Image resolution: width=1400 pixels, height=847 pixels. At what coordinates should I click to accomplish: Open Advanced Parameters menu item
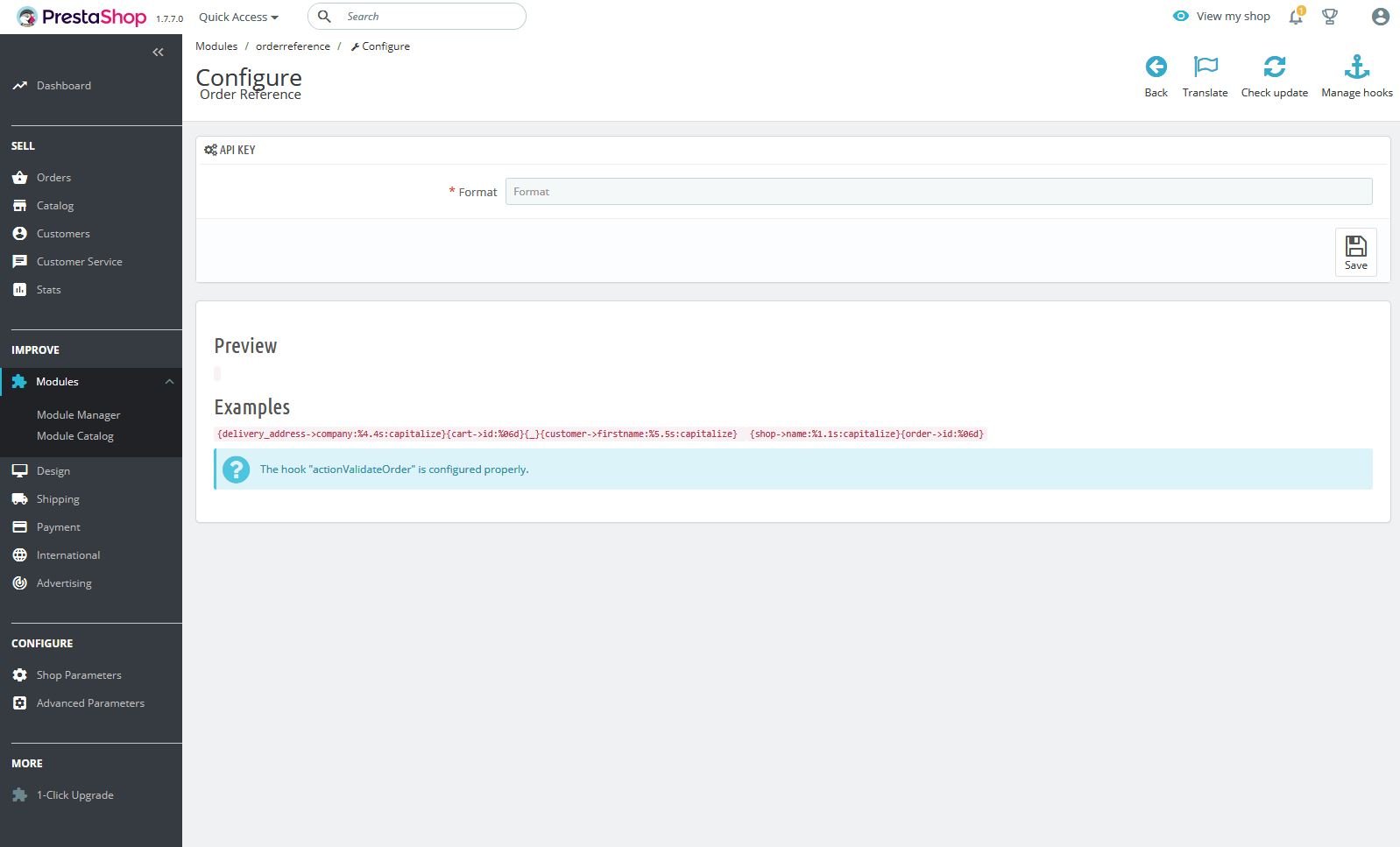(x=91, y=702)
